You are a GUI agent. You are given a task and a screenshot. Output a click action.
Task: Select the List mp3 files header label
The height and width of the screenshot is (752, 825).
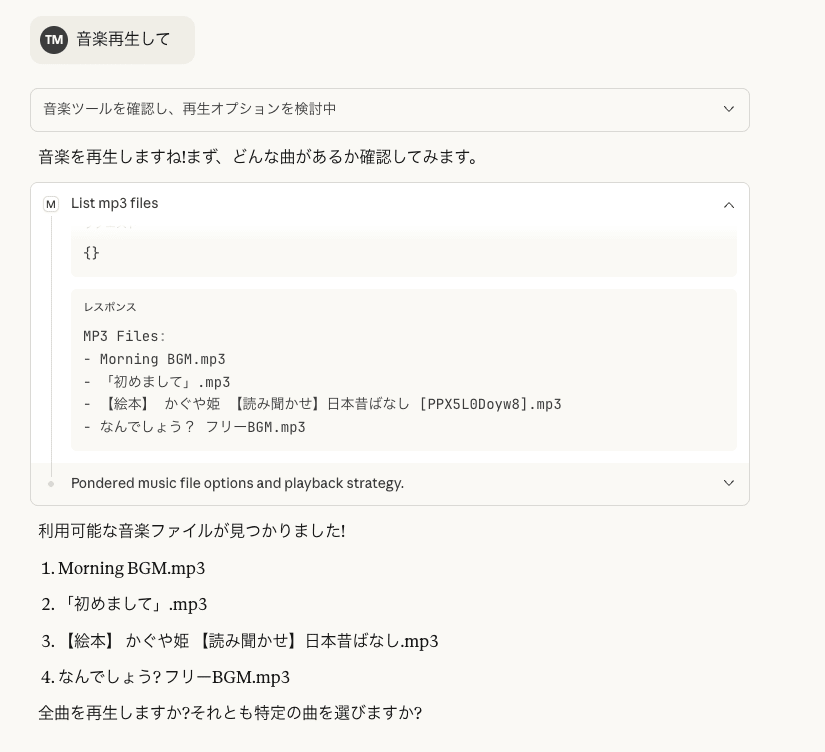click(113, 203)
